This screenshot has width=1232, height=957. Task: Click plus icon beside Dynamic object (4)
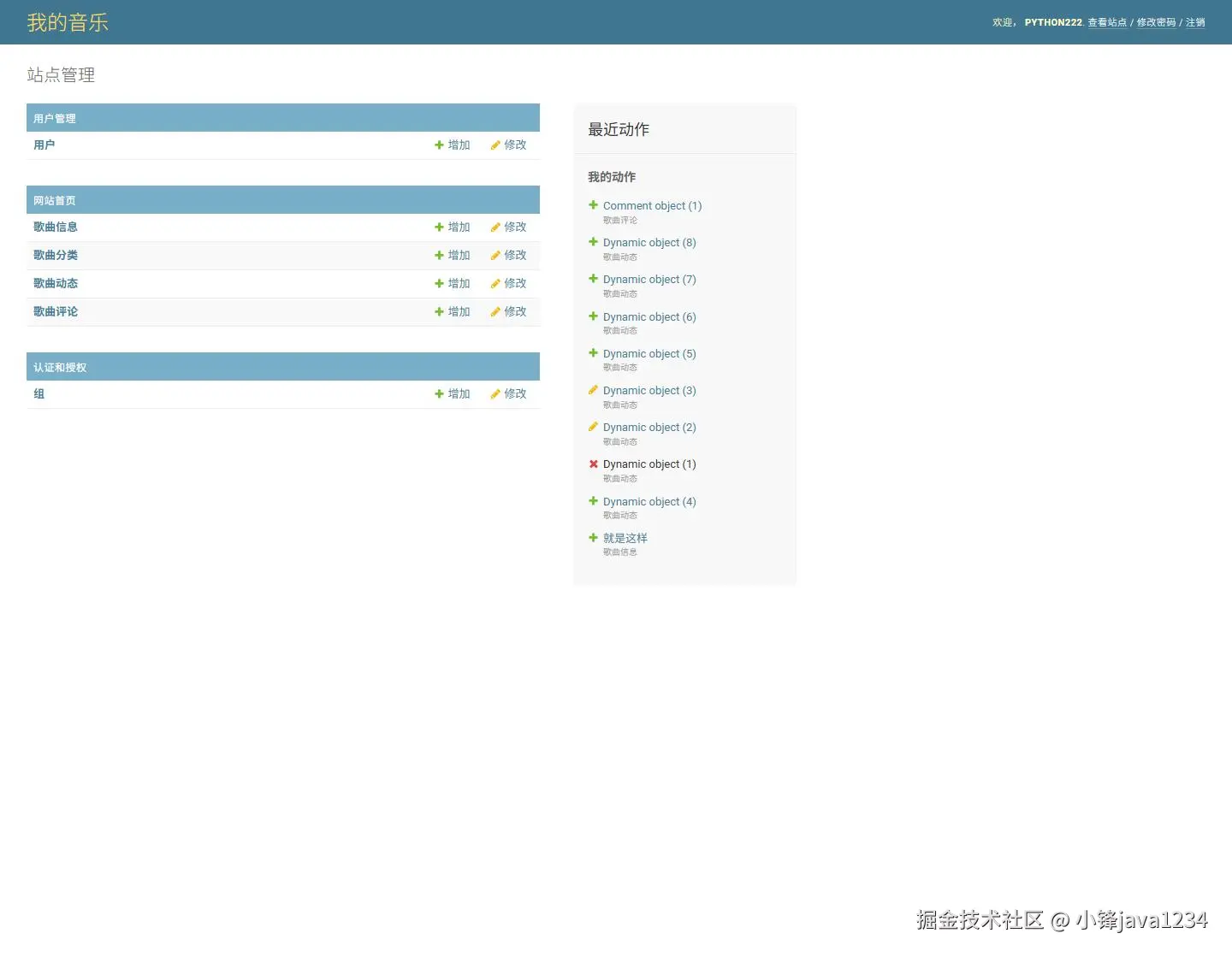pos(593,501)
